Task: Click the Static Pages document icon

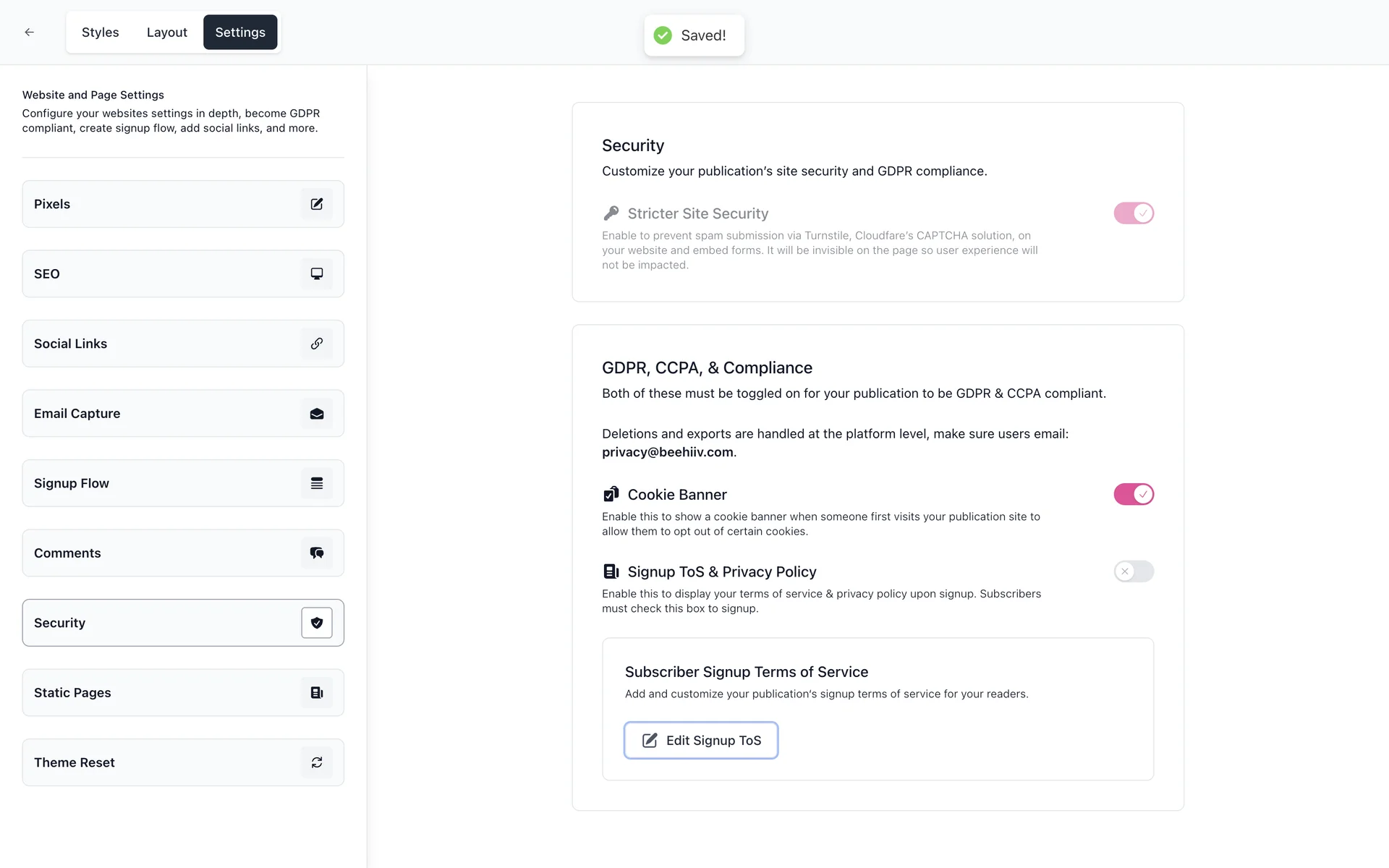Action: point(317,693)
